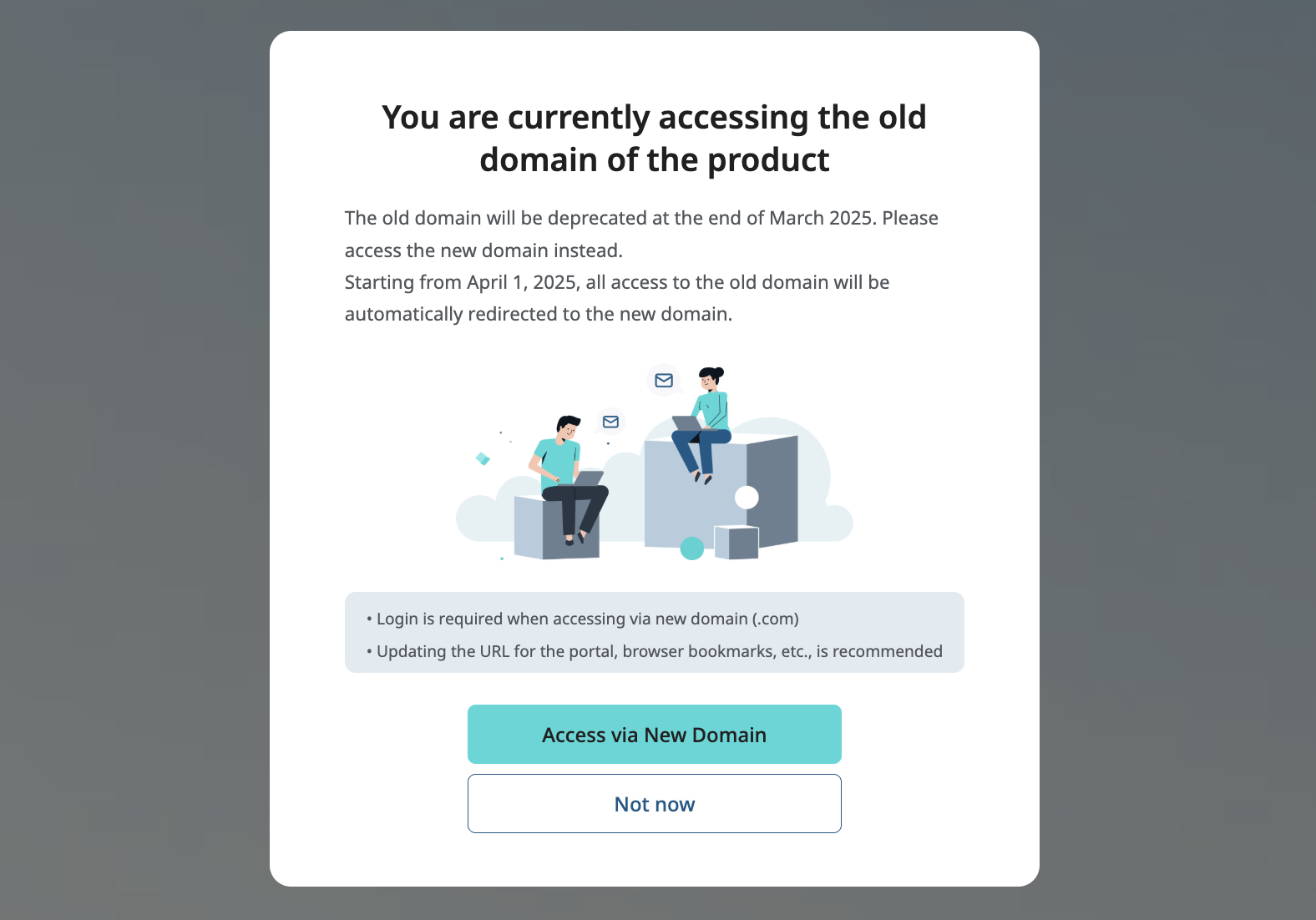The width and height of the screenshot is (1316, 920).
Task: Click the 'Updating the URL' recommendation line
Action: (x=655, y=651)
